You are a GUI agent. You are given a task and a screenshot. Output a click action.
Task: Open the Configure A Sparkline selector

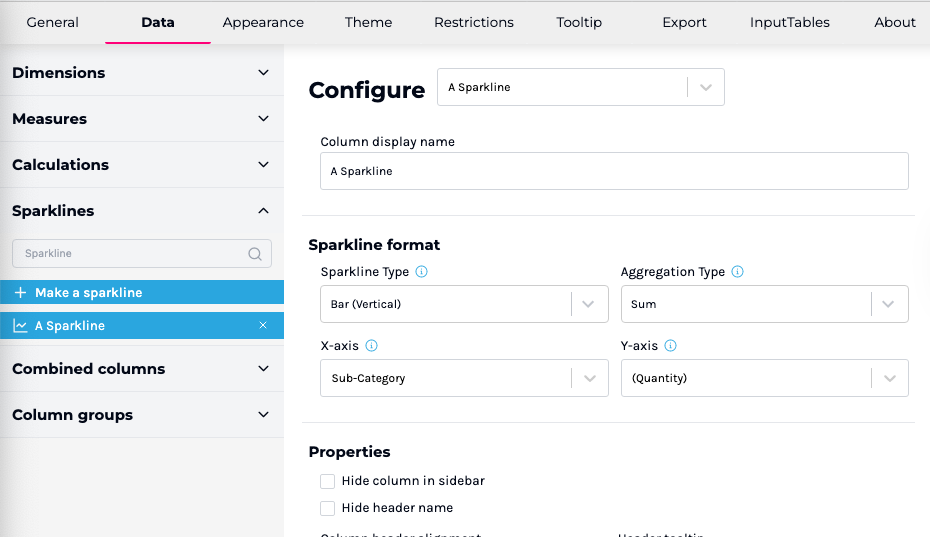coord(580,88)
